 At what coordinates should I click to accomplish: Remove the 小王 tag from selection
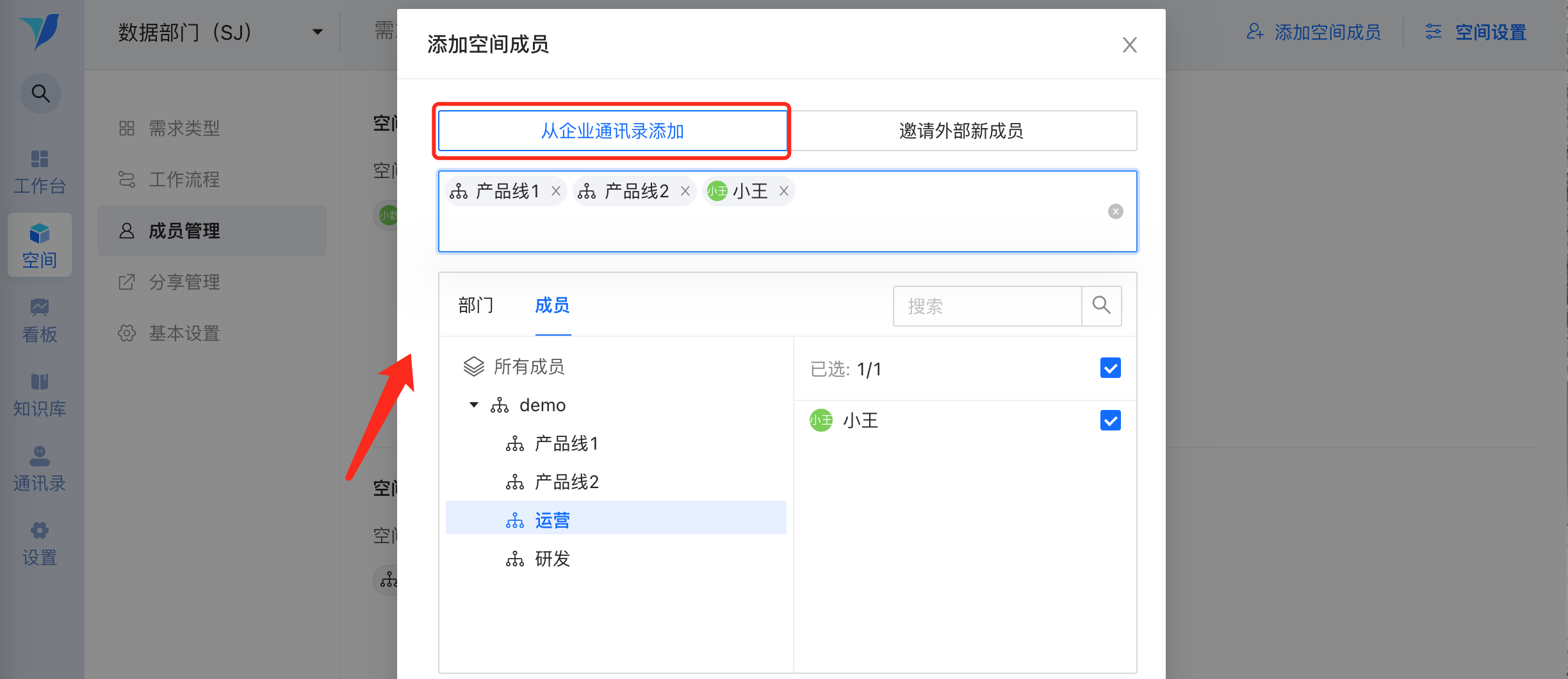[783, 191]
